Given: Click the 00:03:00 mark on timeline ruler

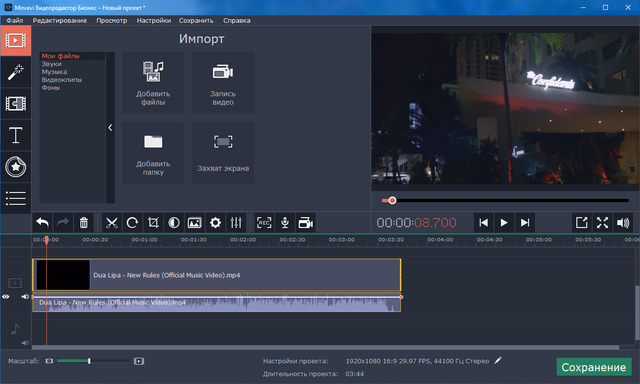Looking at the screenshot, I should click(342, 240).
